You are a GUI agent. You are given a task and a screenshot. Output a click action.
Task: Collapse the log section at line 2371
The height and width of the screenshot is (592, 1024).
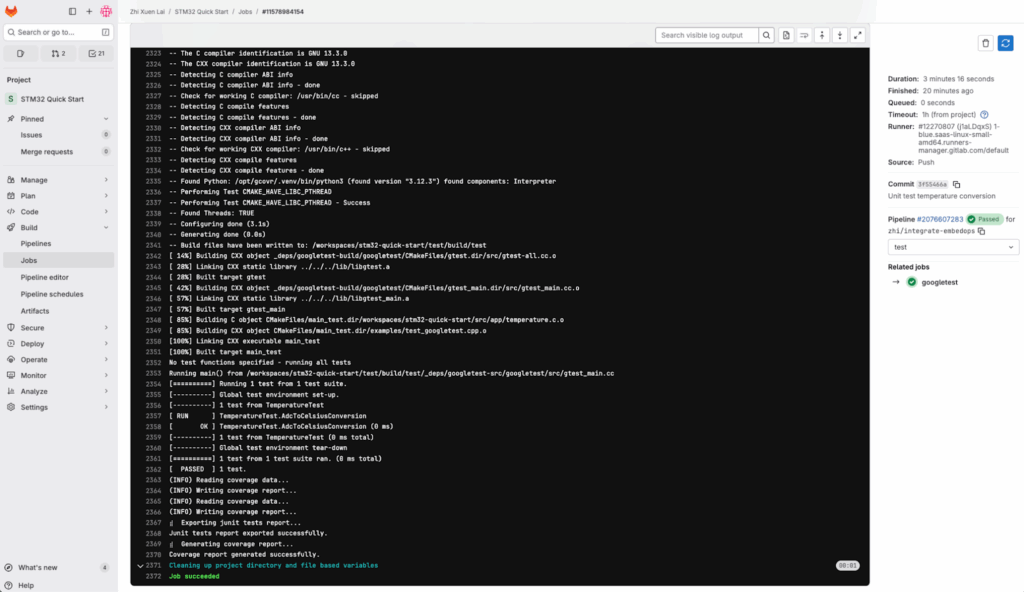(x=140, y=565)
